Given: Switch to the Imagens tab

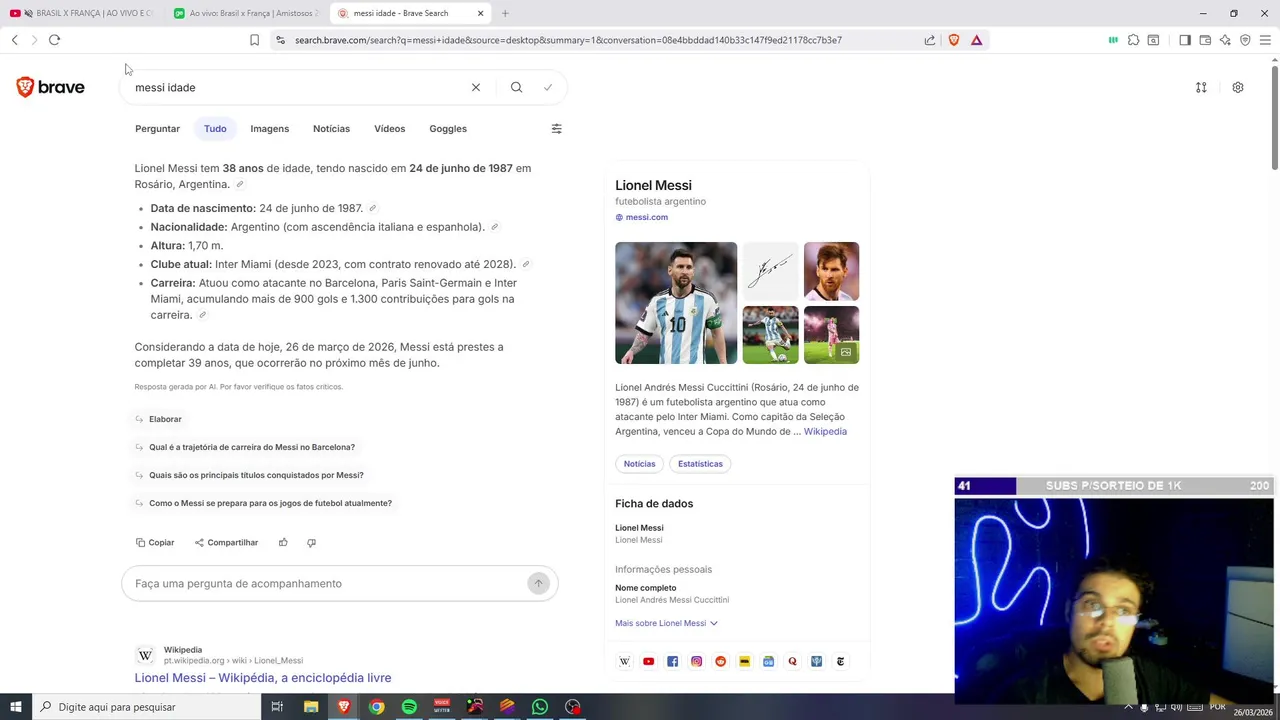Looking at the screenshot, I should click(x=269, y=128).
